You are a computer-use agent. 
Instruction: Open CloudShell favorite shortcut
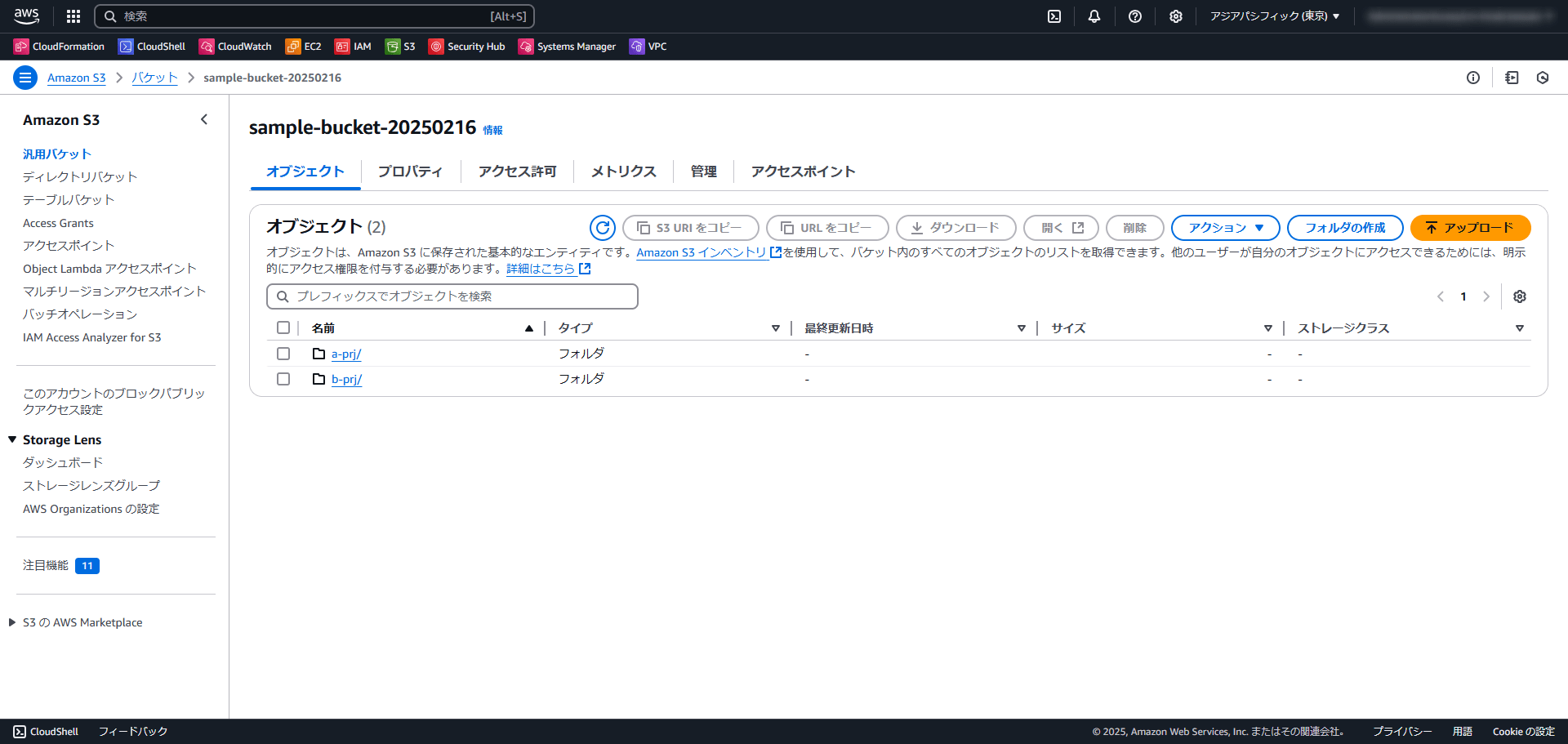coord(152,47)
